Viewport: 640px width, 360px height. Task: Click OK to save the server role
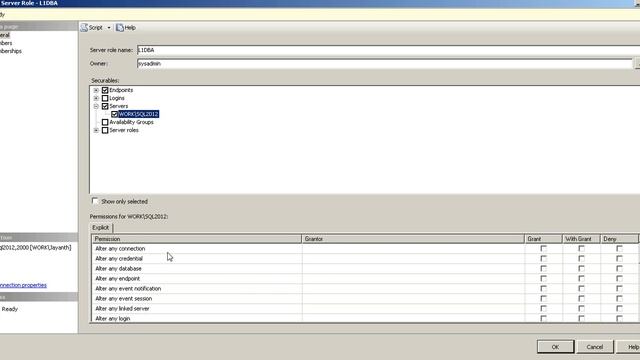click(x=555, y=347)
